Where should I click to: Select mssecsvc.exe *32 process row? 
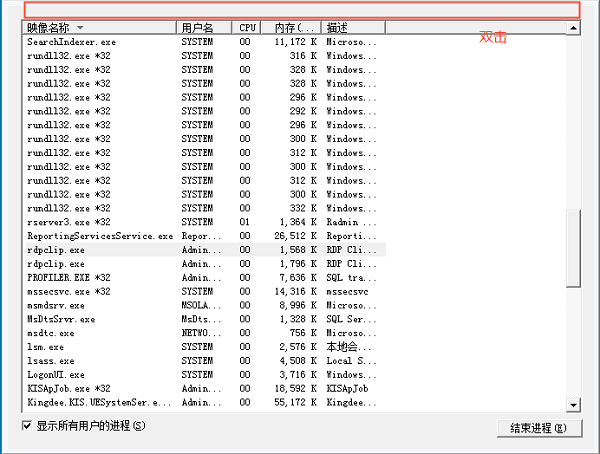[x=69, y=291]
